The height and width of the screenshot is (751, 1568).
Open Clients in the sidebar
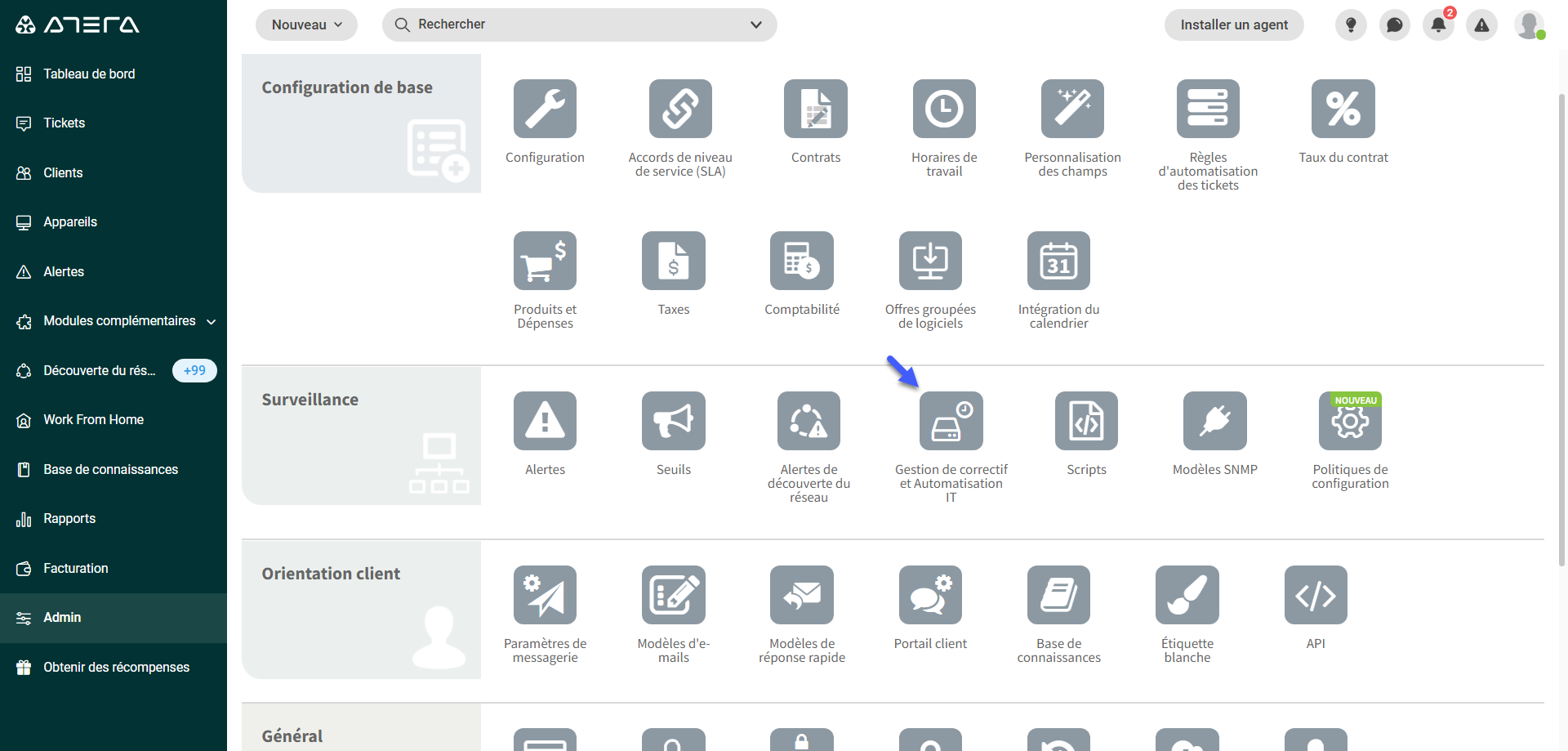point(114,172)
